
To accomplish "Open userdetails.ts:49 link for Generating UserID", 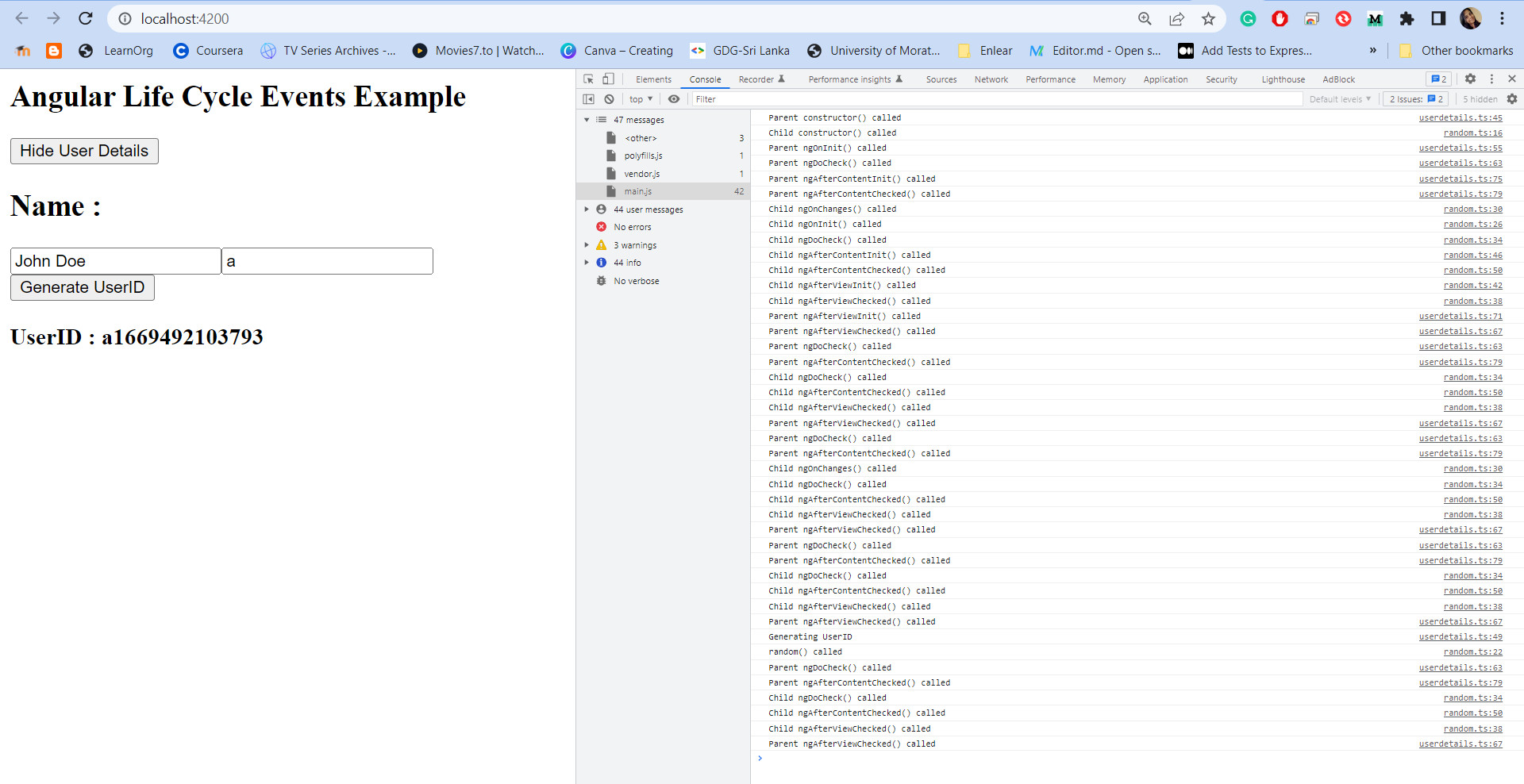I will pyautogui.click(x=1460, y=636).
